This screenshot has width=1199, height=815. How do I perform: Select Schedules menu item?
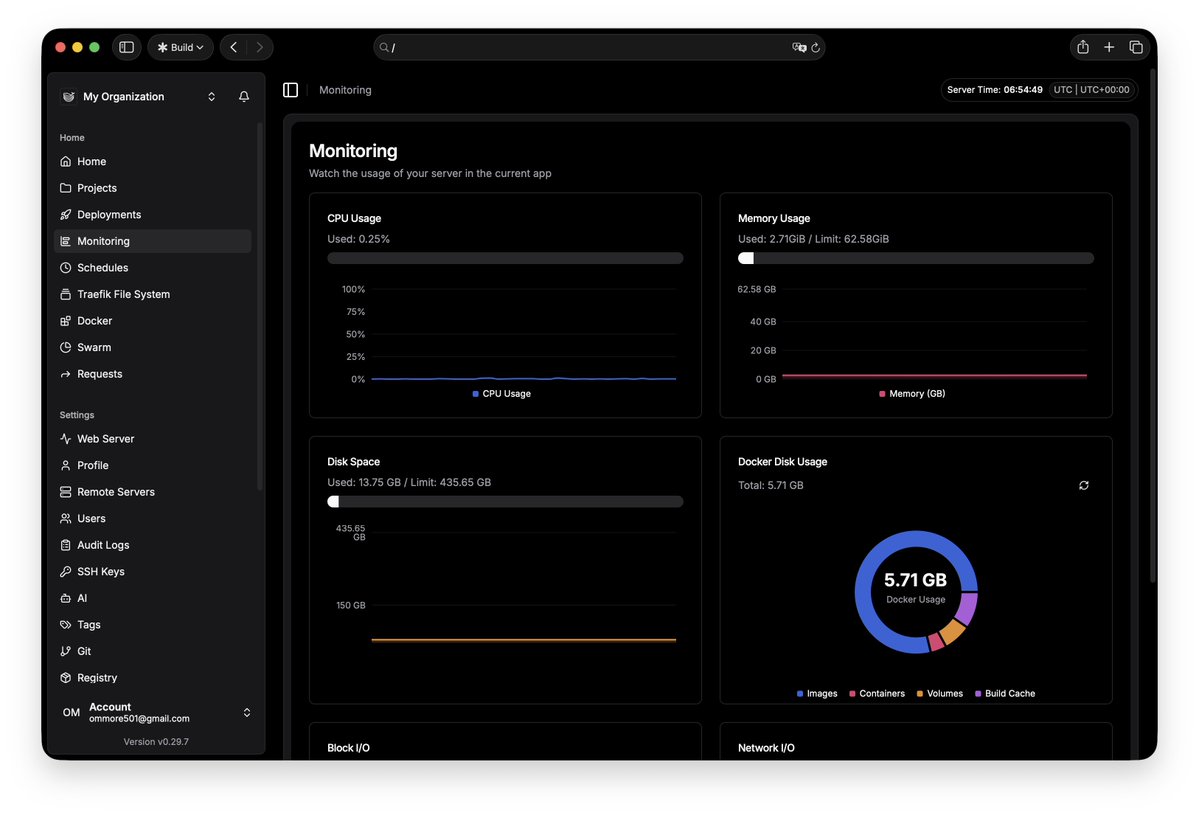tap(152, 268)
